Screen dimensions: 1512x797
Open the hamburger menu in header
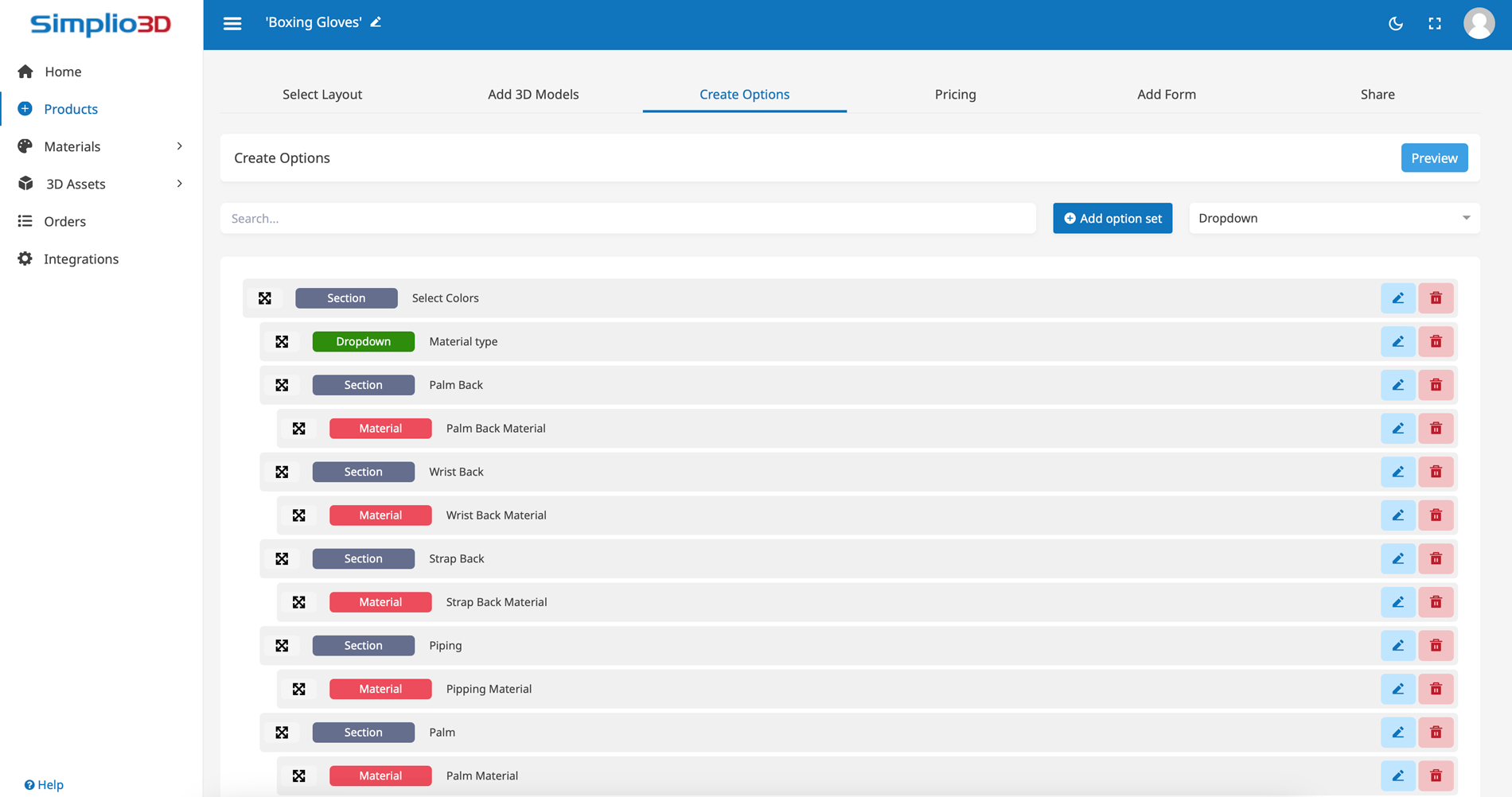pos(232,24)
